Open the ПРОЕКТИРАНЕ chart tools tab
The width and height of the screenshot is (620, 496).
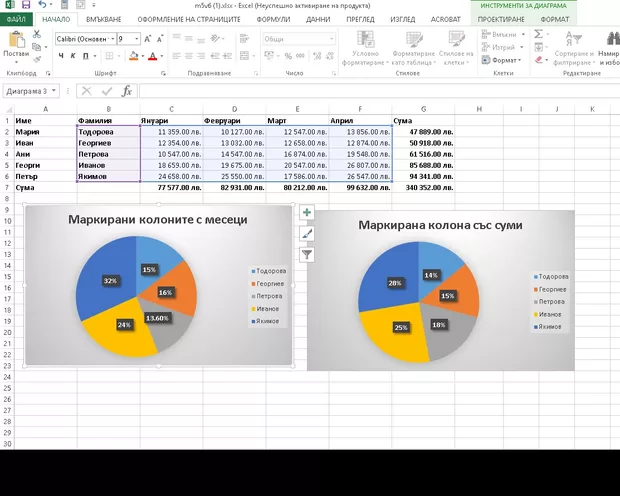pyautogui.click(x=500, y=19)
